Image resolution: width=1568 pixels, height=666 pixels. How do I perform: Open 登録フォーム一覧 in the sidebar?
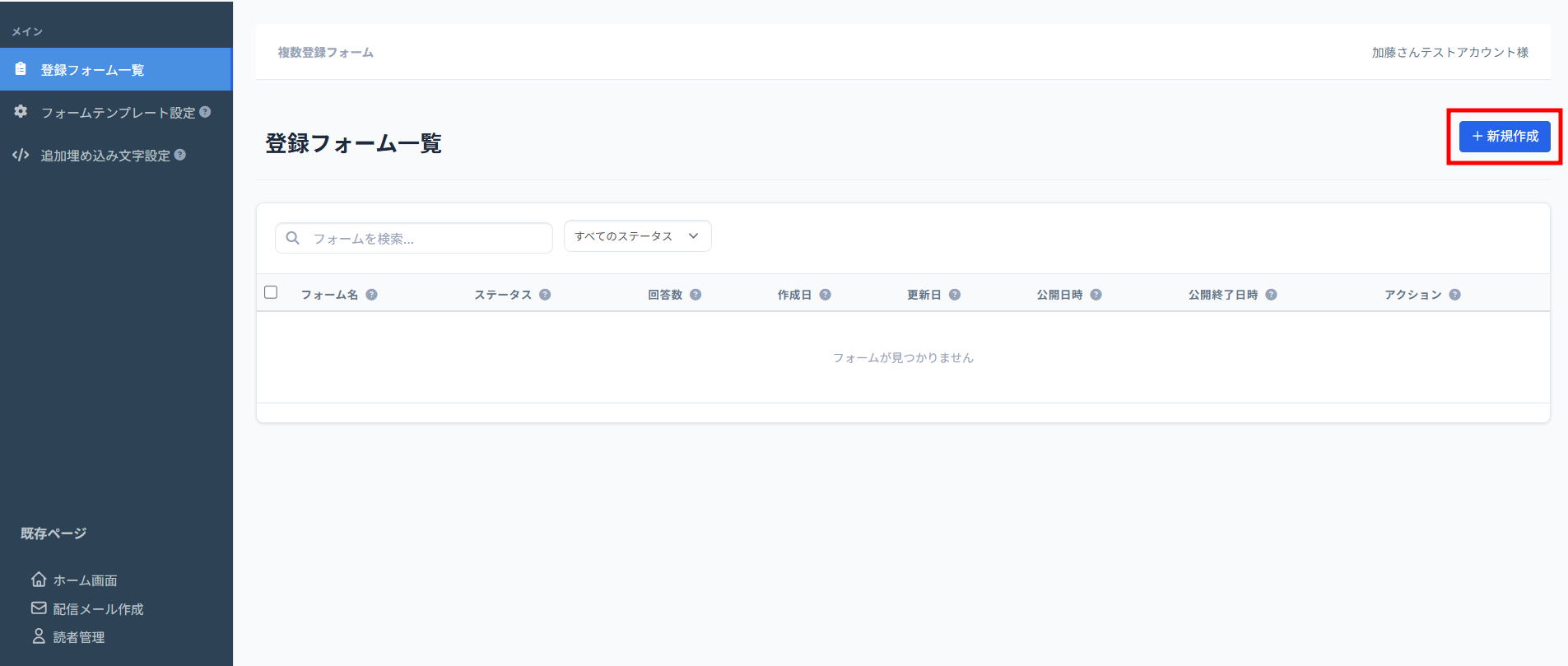click(x=92, y=70)
